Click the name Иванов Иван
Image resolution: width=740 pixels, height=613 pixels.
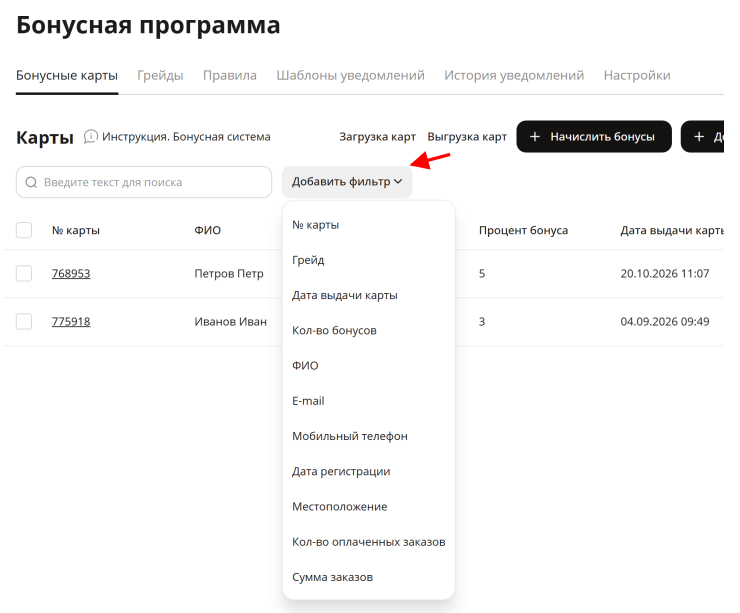[x=231, y=322]
